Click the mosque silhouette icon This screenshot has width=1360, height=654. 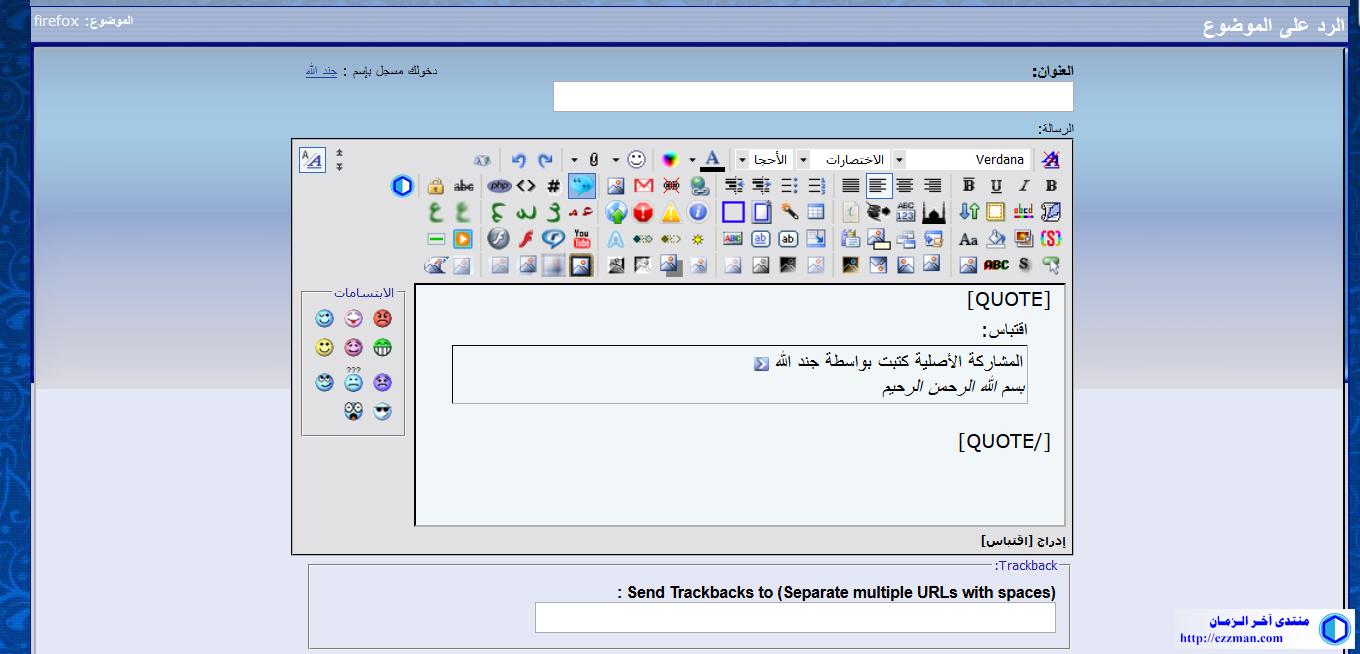(933, 212)
